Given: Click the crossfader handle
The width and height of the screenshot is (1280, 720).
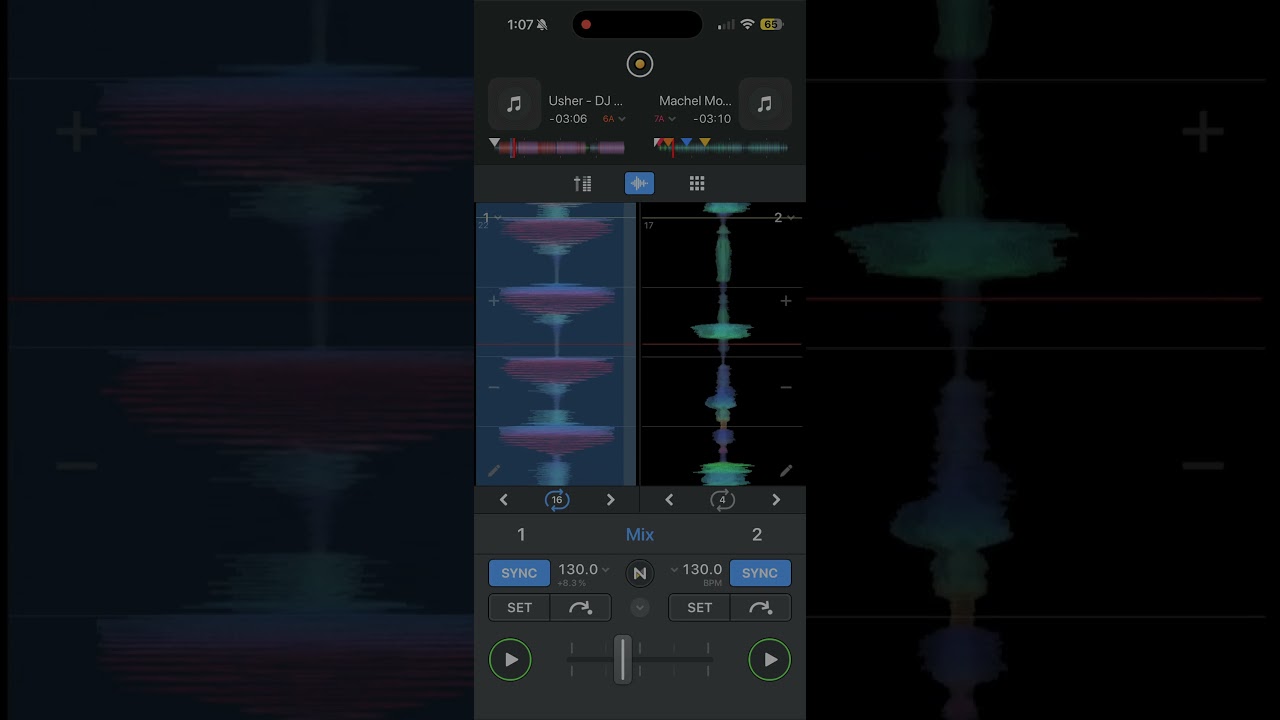Looking at the screenshot, I should tap(623, 659).
